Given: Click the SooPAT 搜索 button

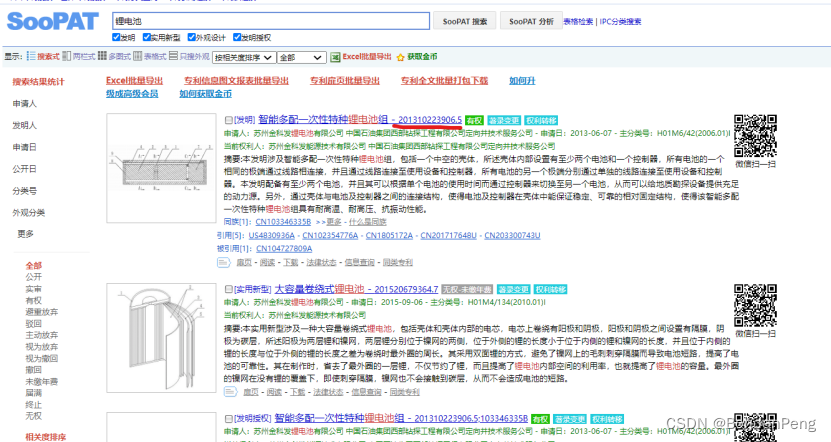Looking at the screenshot, I should click(465, 21).
